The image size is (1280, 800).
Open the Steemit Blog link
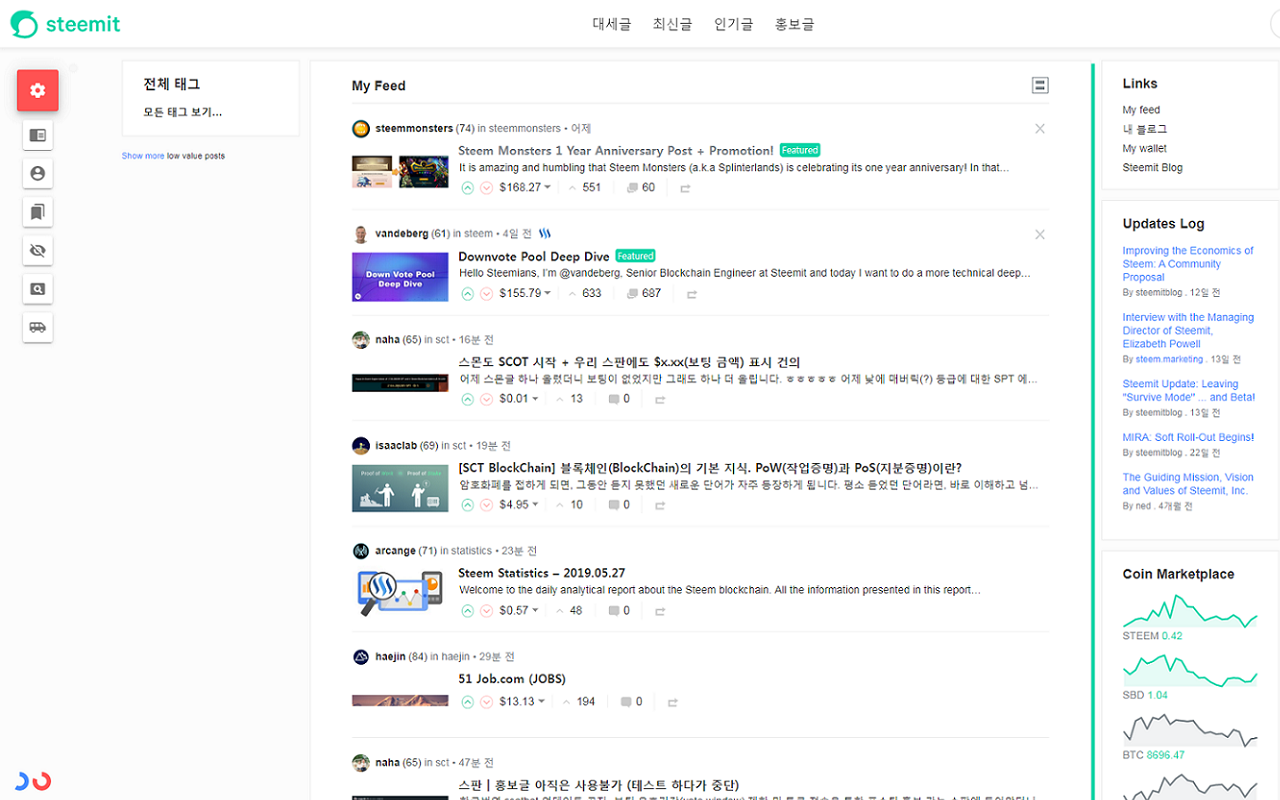coord(1152,168)
